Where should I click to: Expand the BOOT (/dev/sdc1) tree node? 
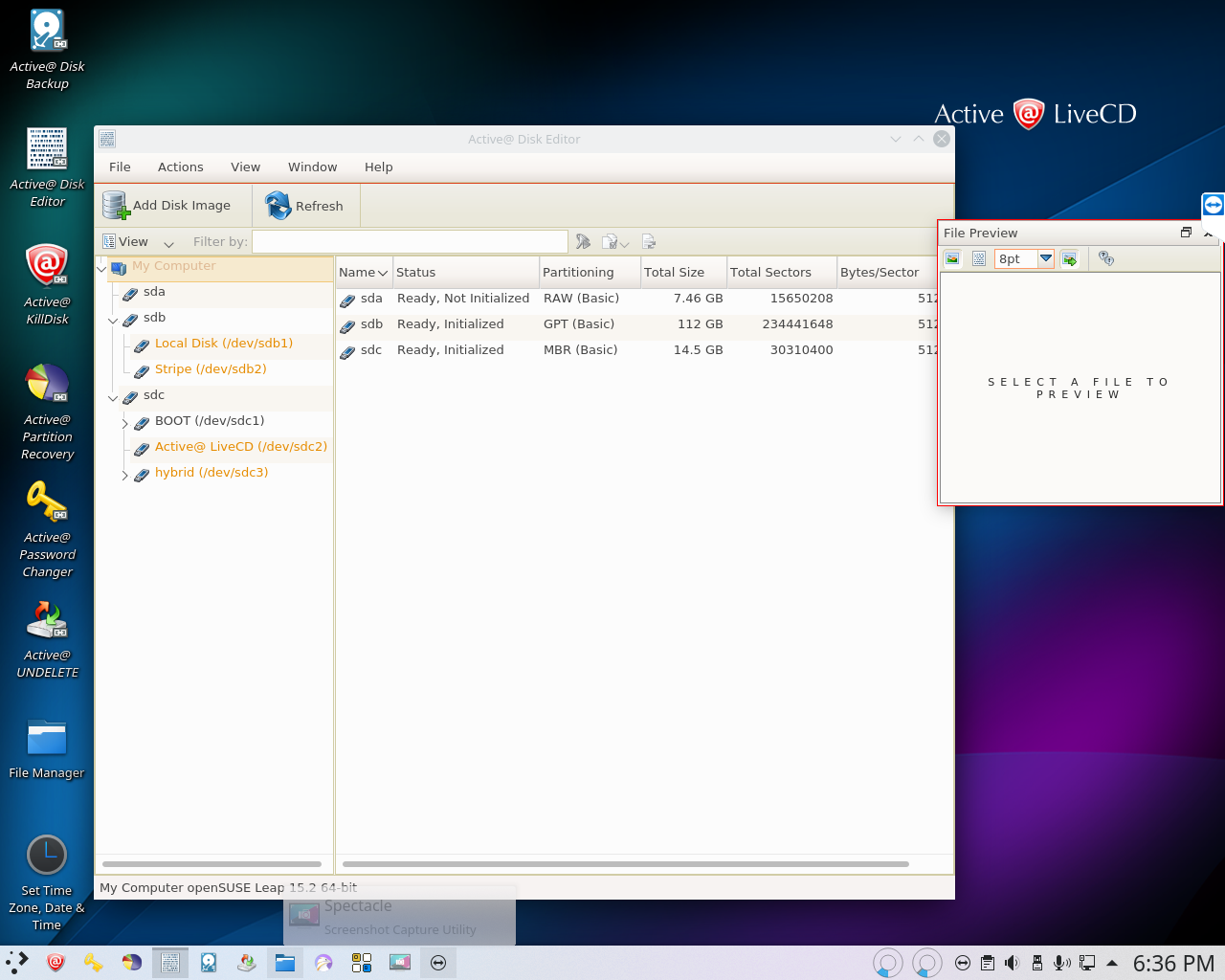tap(124, 423)
